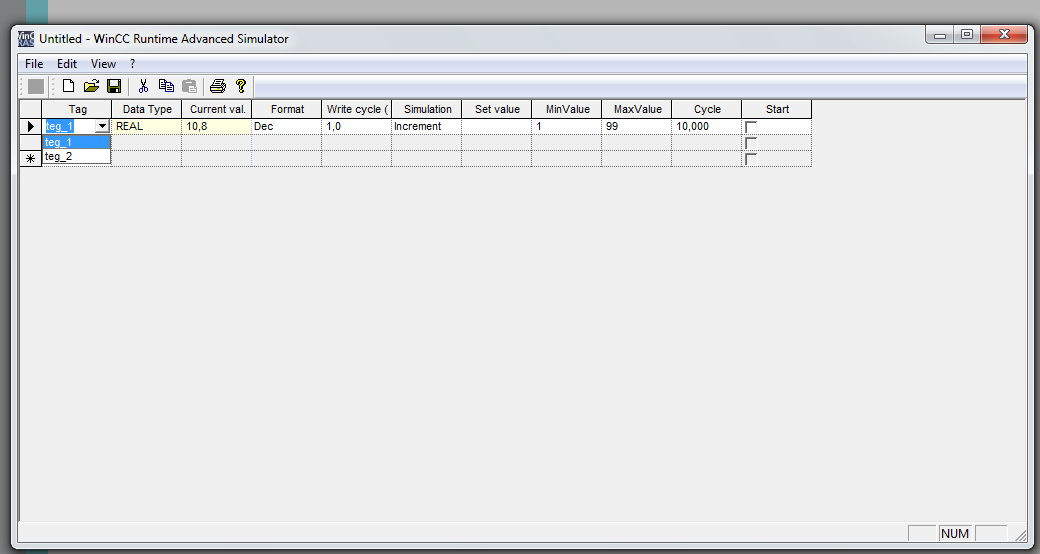Choose teg_2 from the dropdown list
1040x554 pixels.
tap(76, 157)
